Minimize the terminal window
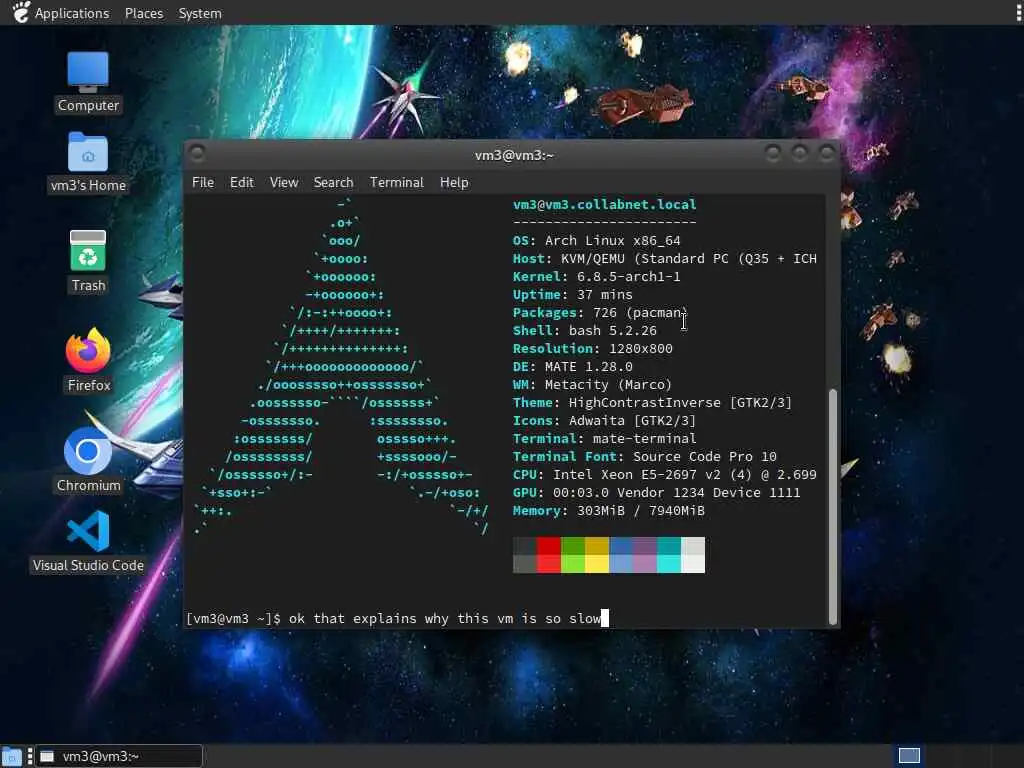Screen dimensions: 1024x768 [x=773, y=153]
